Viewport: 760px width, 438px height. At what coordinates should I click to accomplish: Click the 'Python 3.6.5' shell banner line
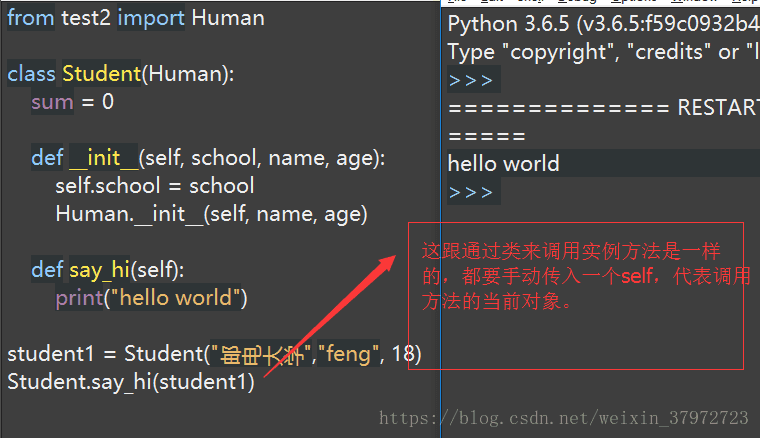pos(603,24)
